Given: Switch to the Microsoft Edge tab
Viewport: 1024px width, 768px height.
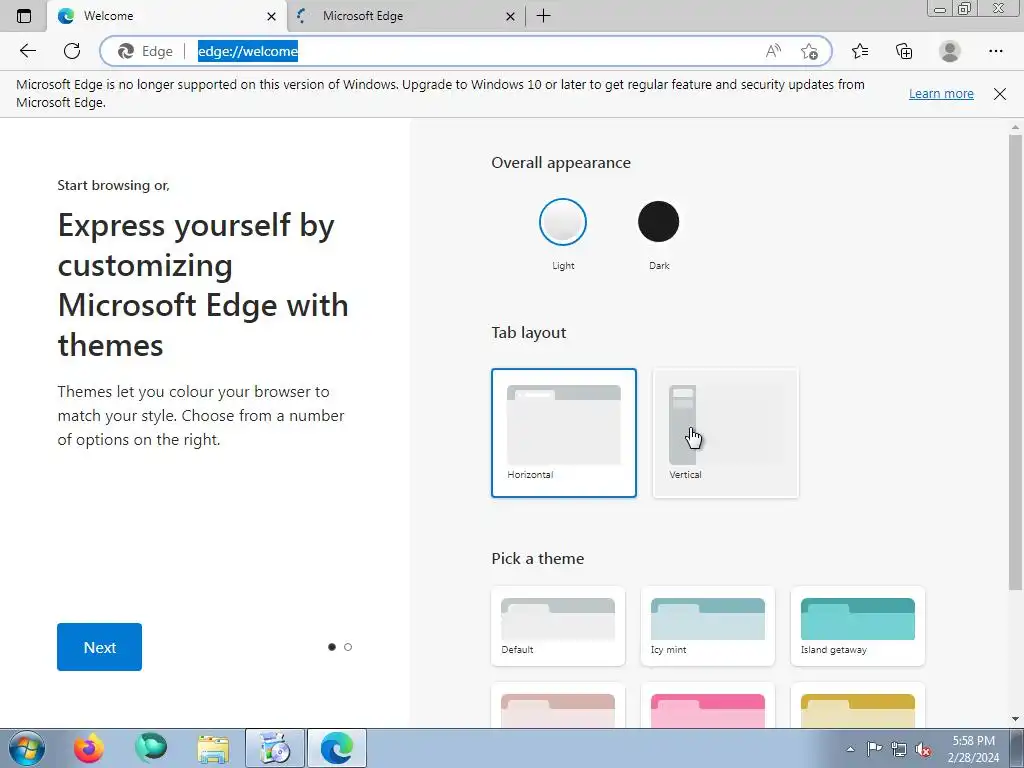Looking at the screenshot, I should [405, 16].
